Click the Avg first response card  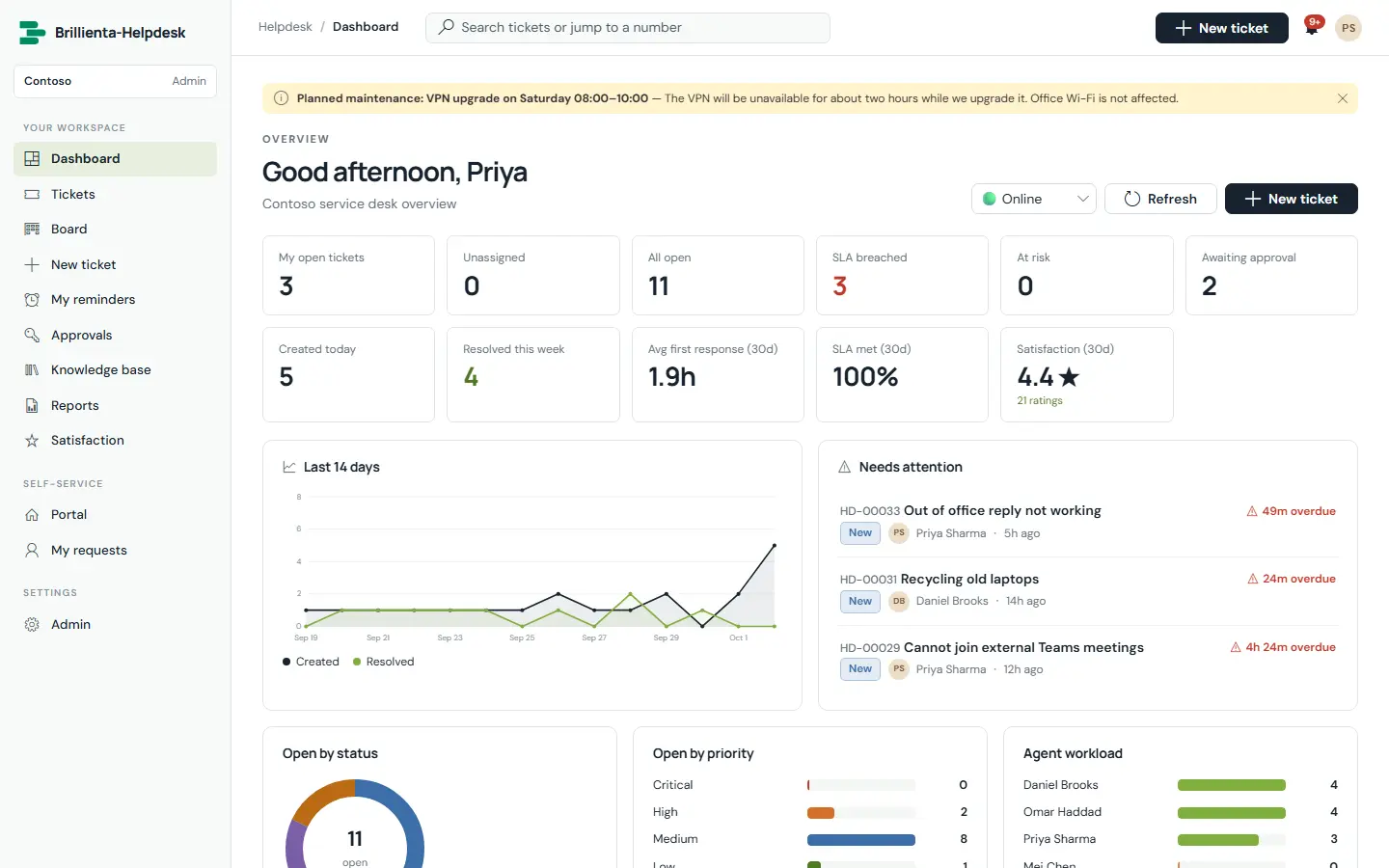click(x=718, y=374)
